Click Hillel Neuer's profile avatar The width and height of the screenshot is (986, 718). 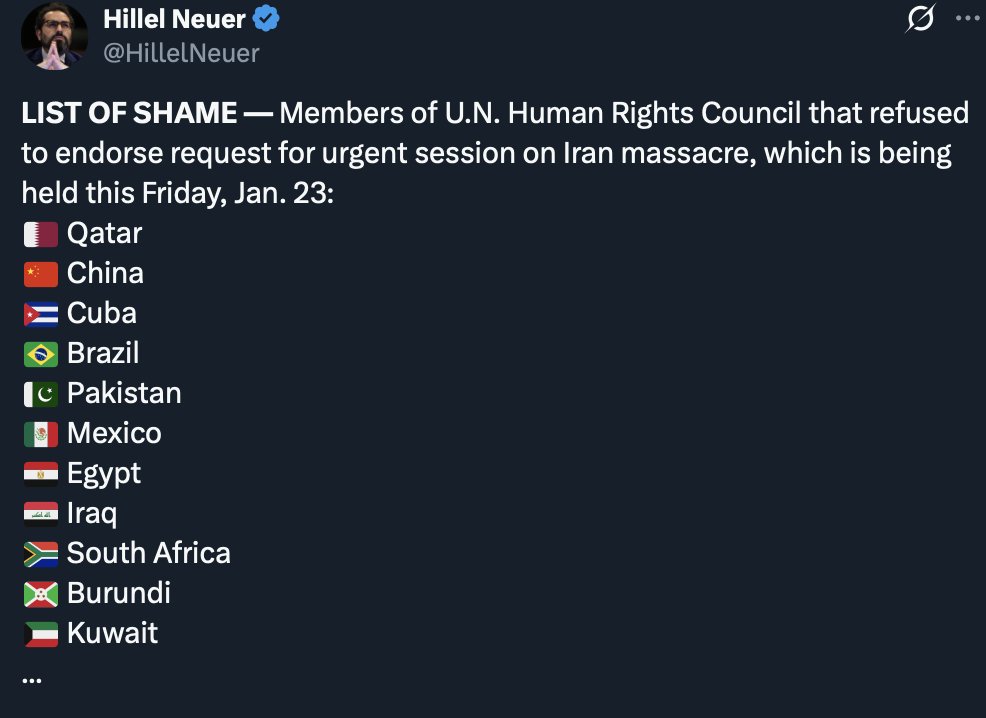[54, 36]
